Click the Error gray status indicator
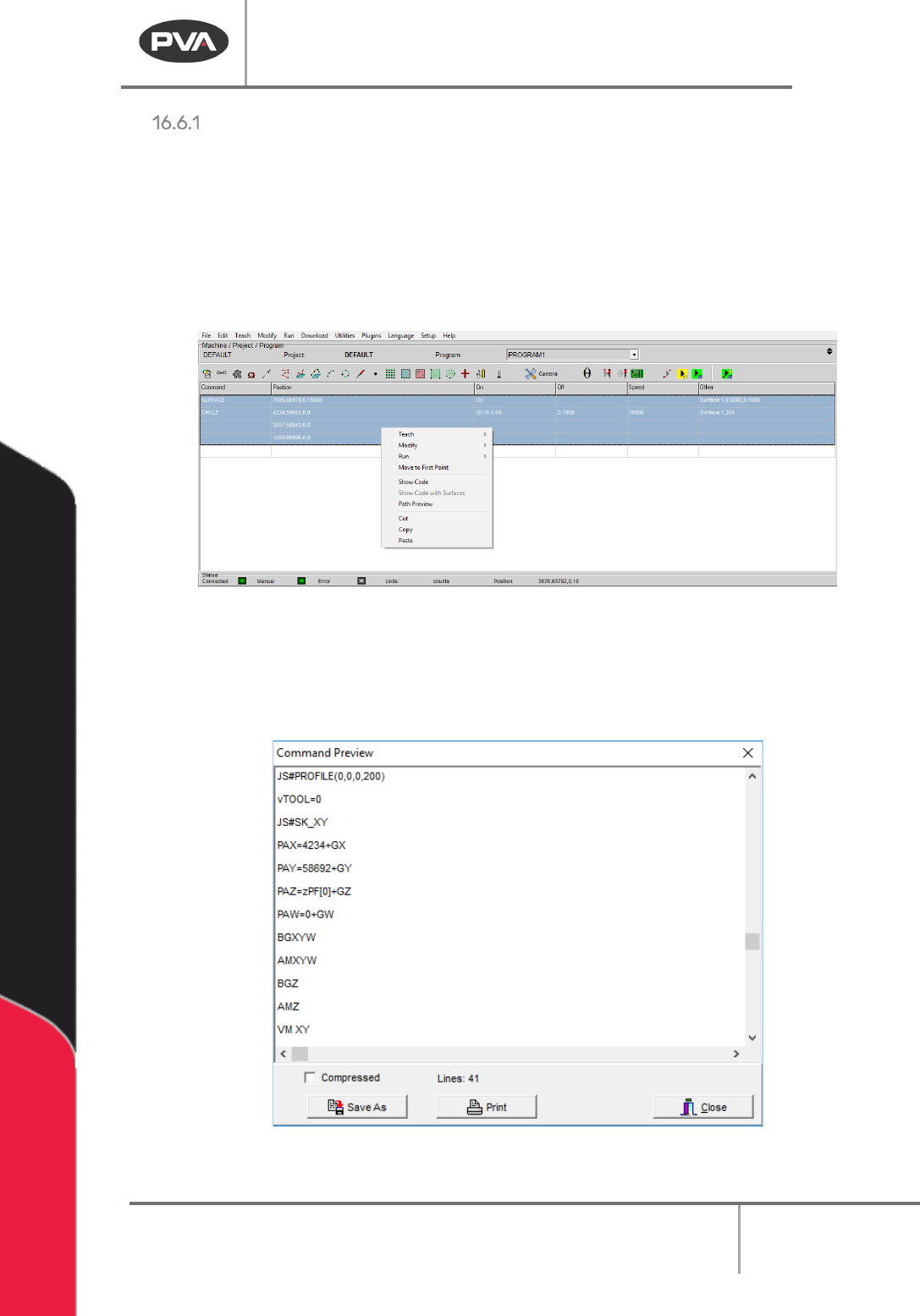 point(361,581)
